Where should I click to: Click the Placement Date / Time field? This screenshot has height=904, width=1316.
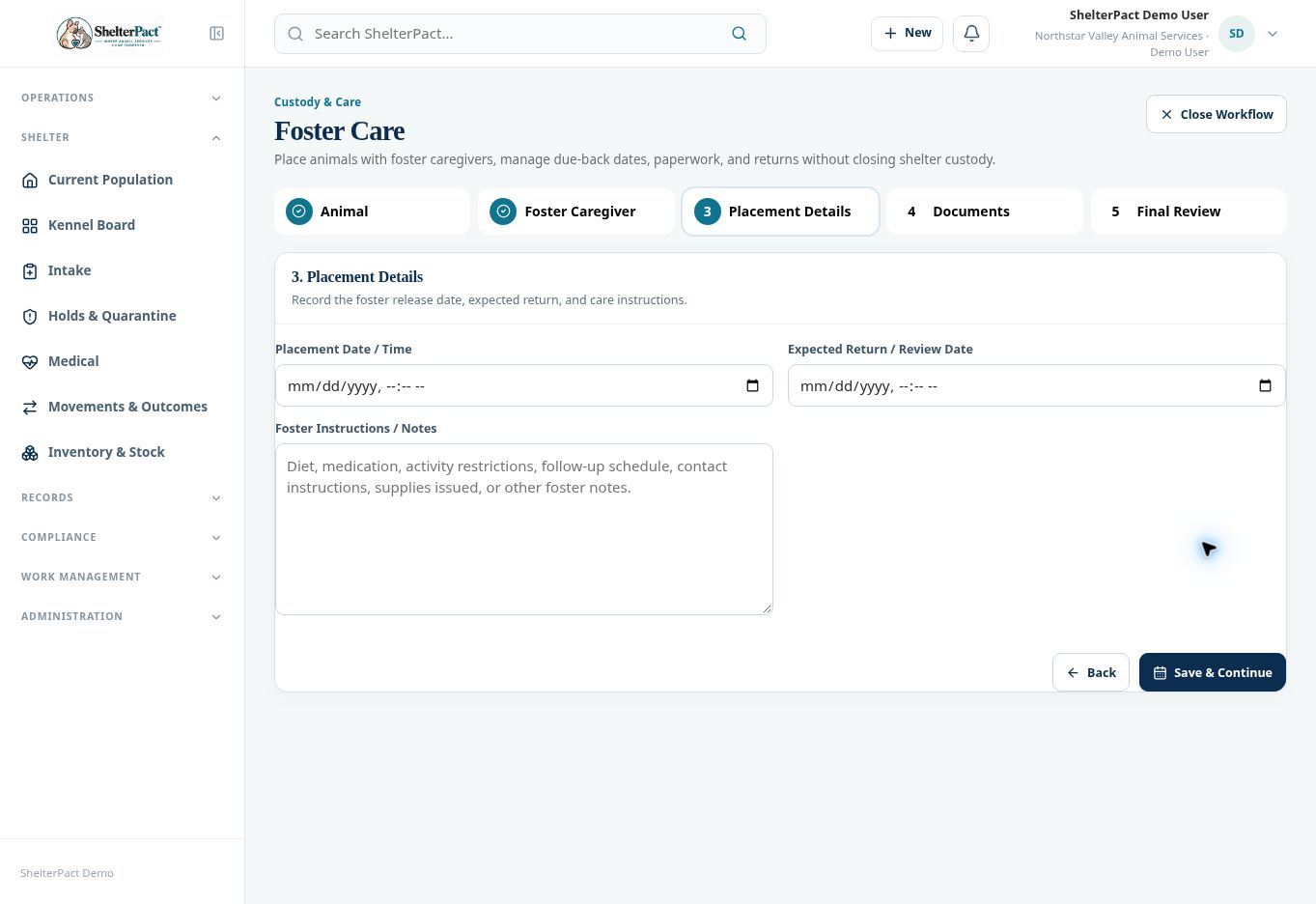(524, 385)
